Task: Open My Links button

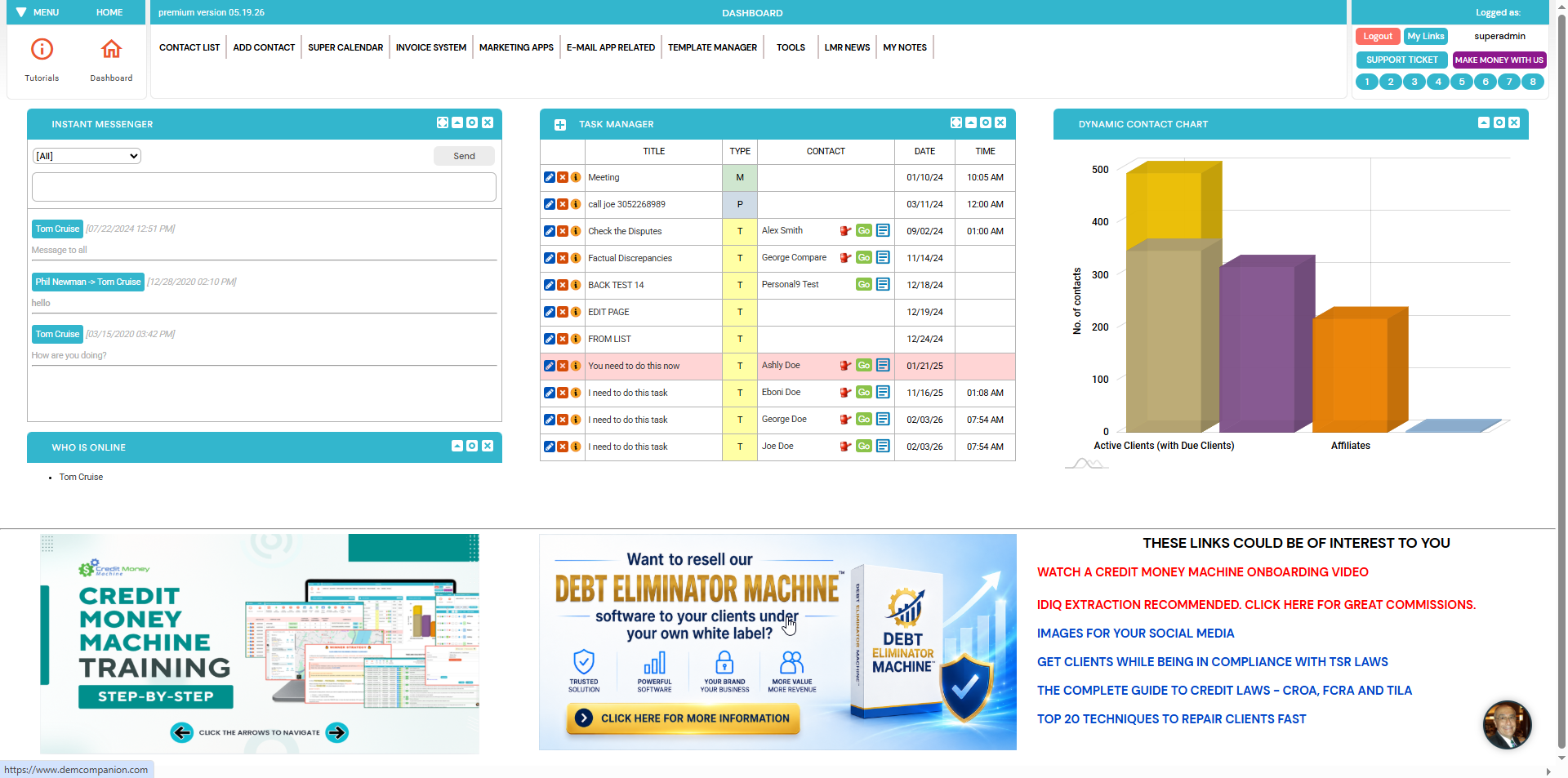Action: pyautogui.click(x=1426, y=36)
